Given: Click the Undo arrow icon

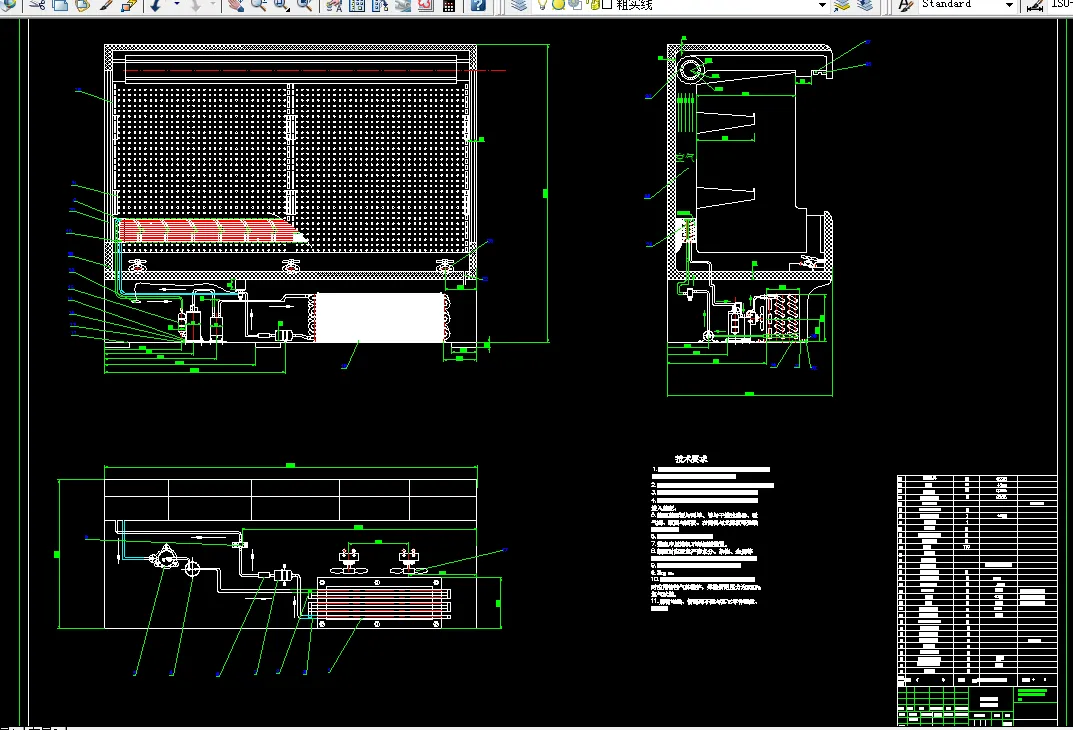Looking at the screenshot, I should [155, 4].
